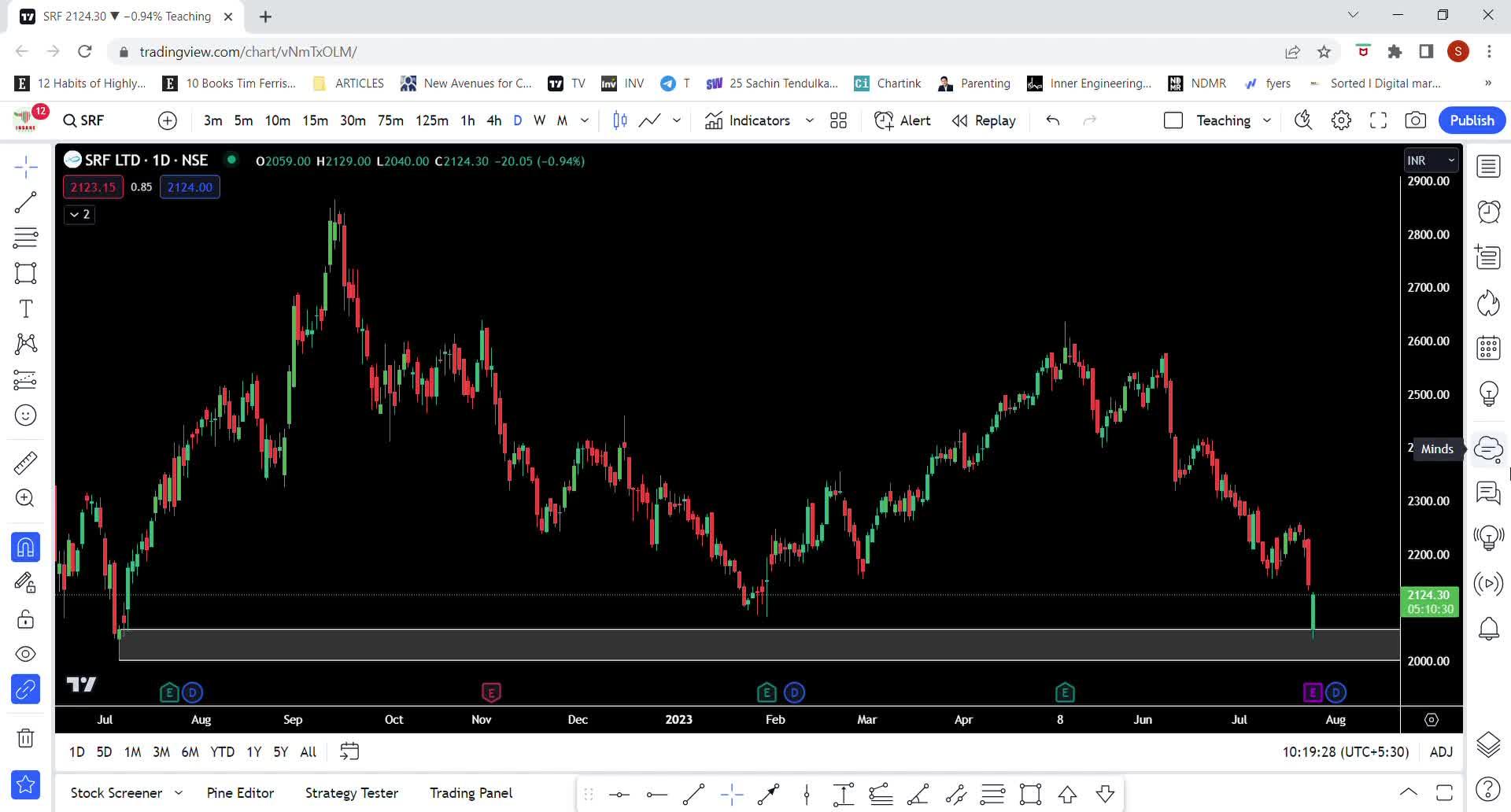Screen dimensions: 1511x812
Task: Open the watchlist panel icon
Action: pos(1488,167)
